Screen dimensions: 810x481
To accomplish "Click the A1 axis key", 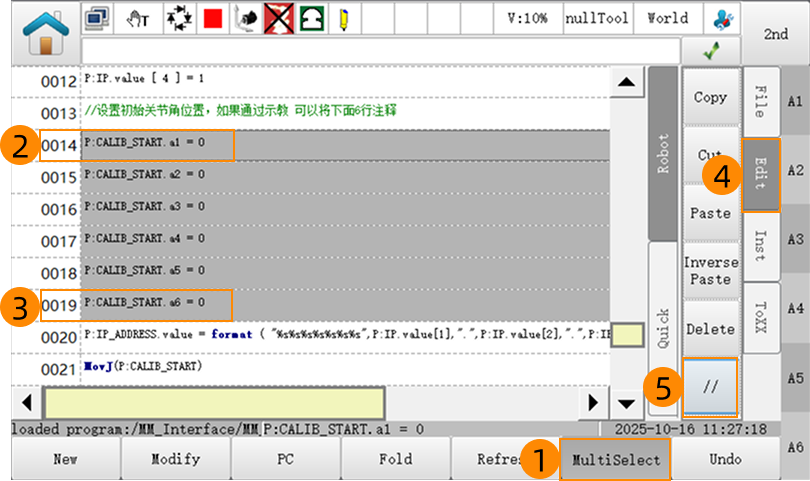I will pos(796,101).
